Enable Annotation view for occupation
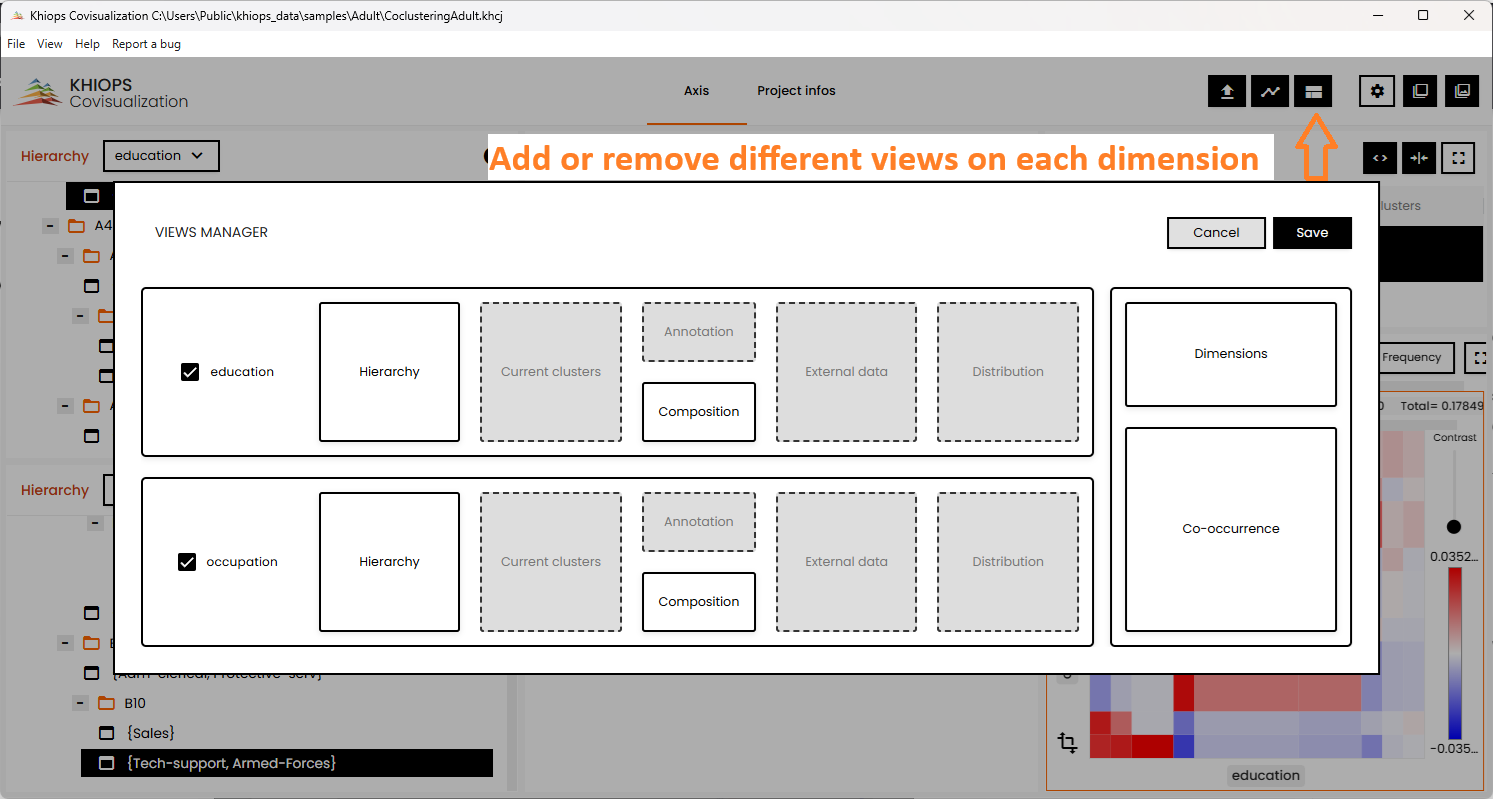1493x799 pixels. [699, 522]
